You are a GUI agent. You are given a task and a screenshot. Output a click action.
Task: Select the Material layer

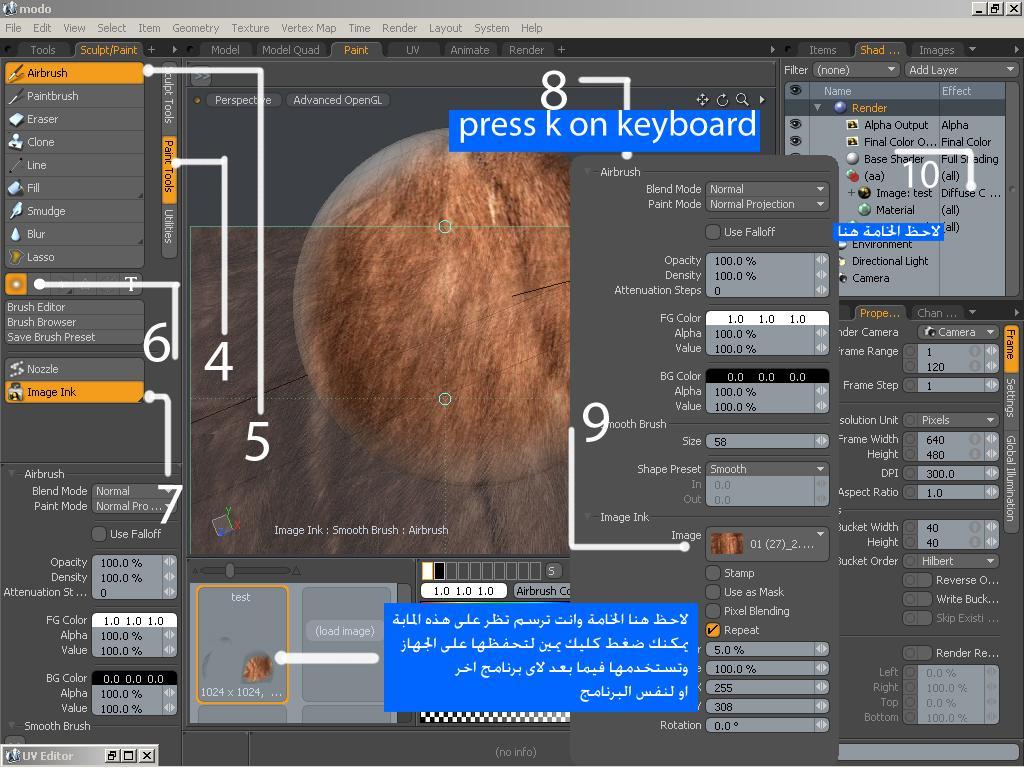point(895,210)
